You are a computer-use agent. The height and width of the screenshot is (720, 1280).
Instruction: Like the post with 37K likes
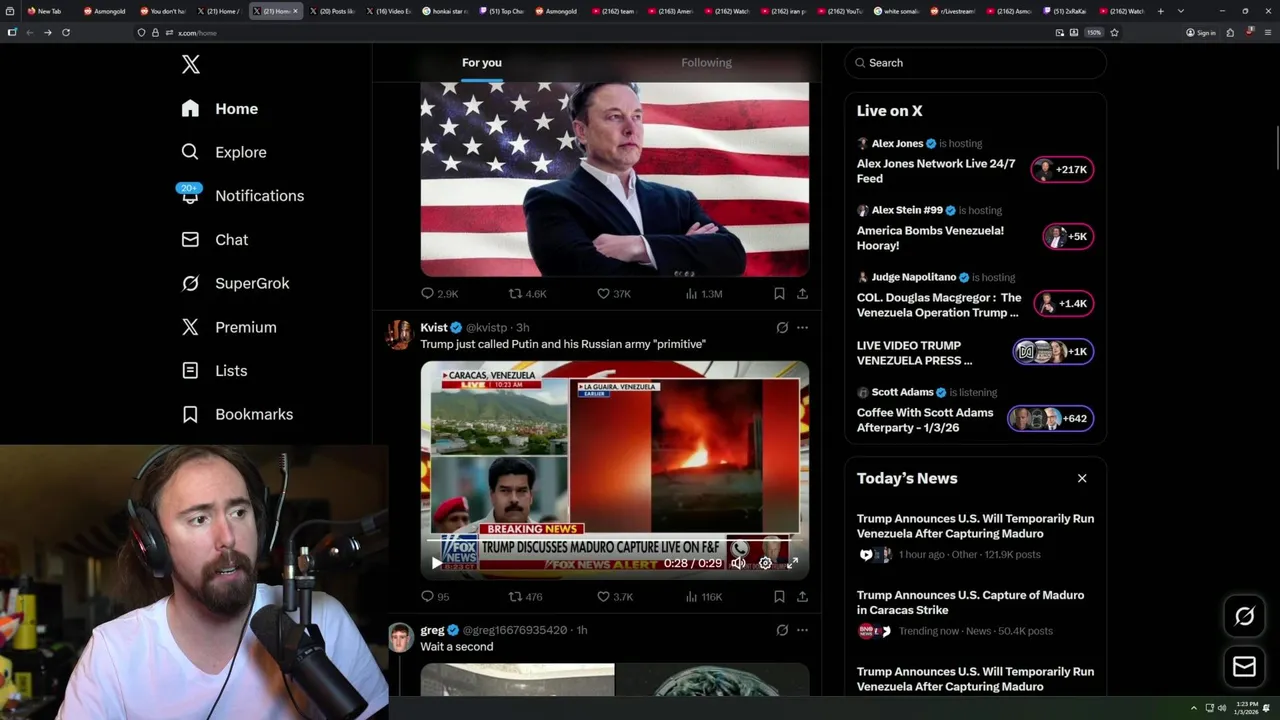pos(614,294)
